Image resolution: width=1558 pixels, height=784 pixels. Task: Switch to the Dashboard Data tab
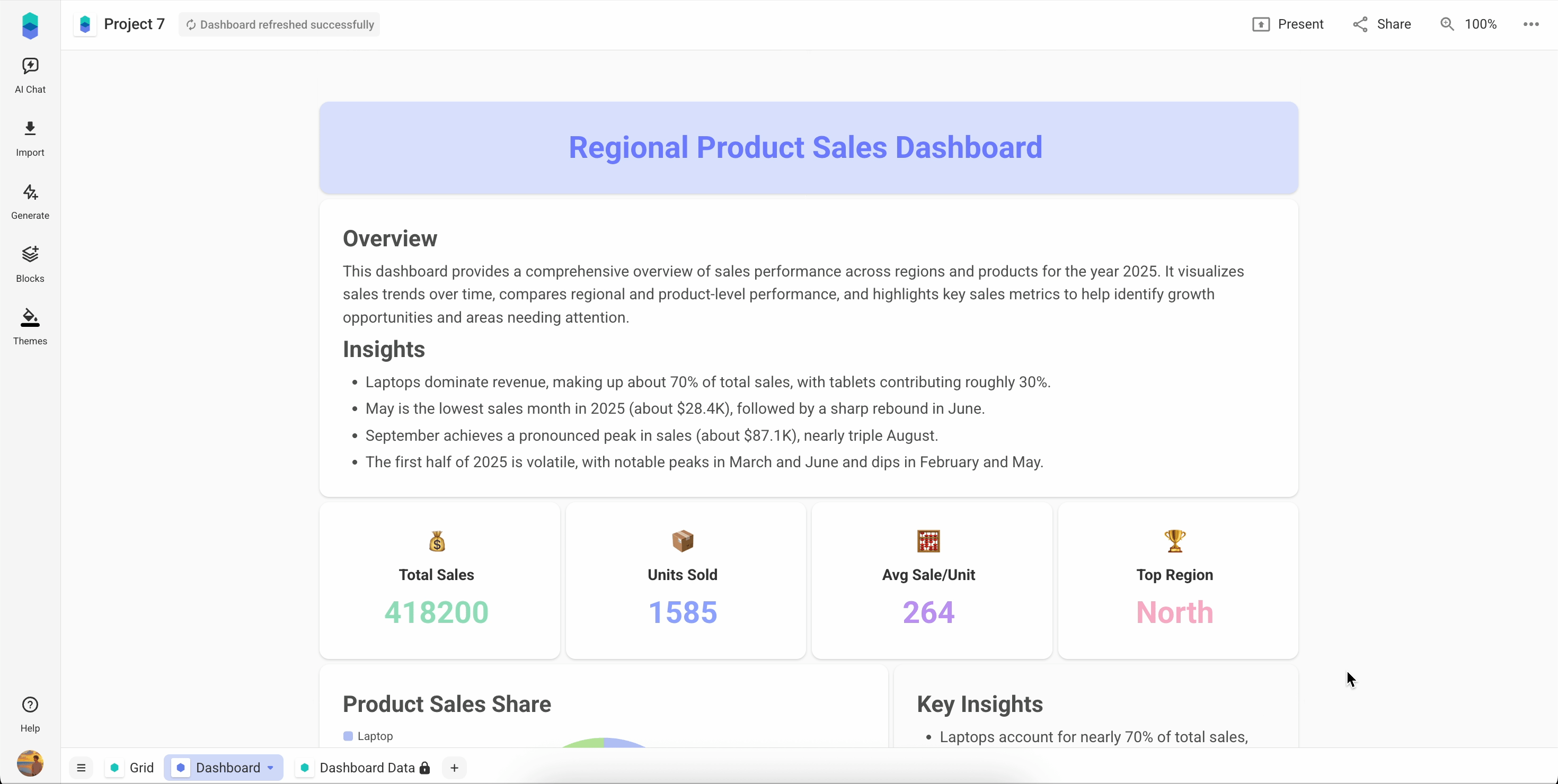tap(366, 768)
